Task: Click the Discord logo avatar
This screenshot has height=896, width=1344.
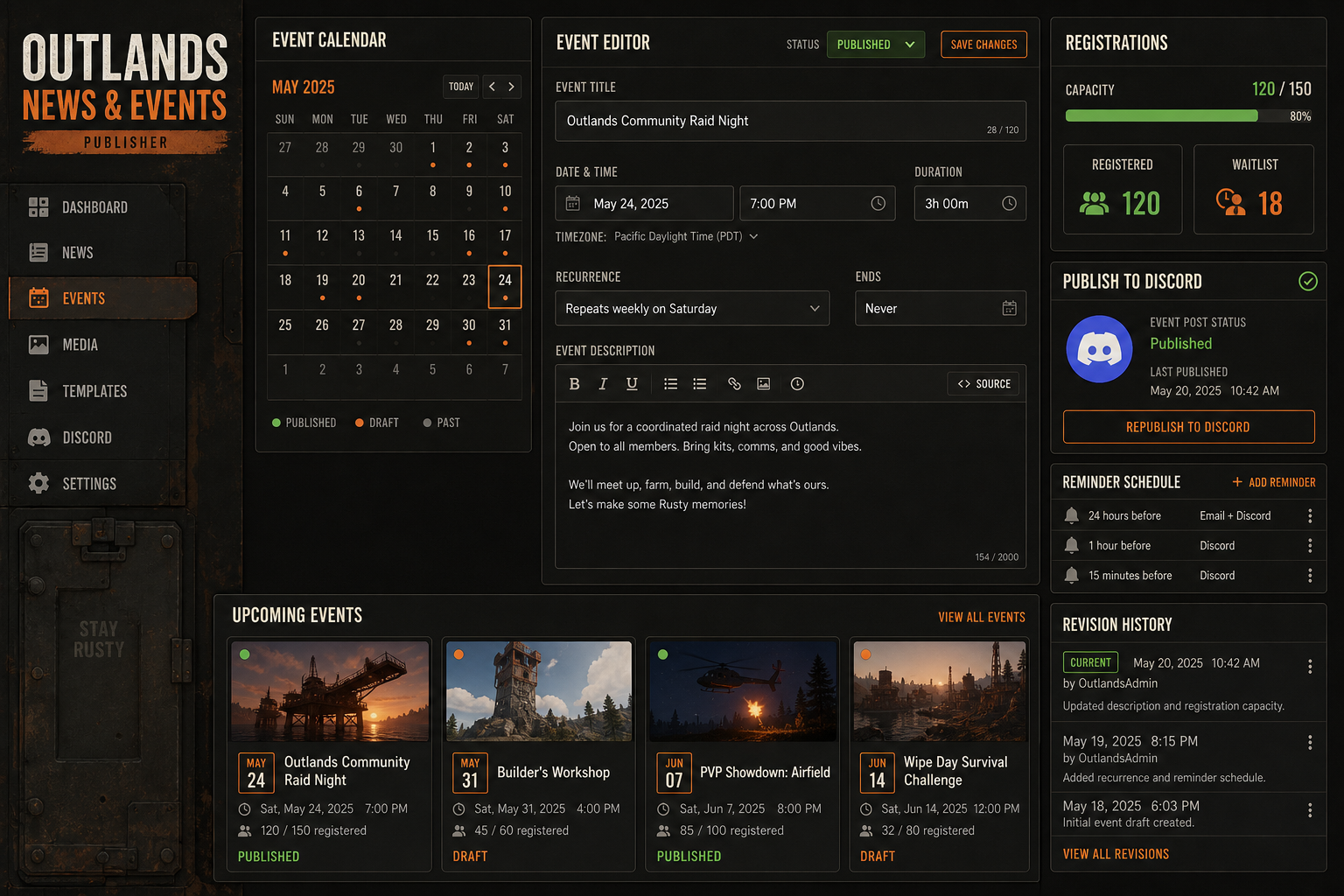Action: click(x=1100, y=349)
